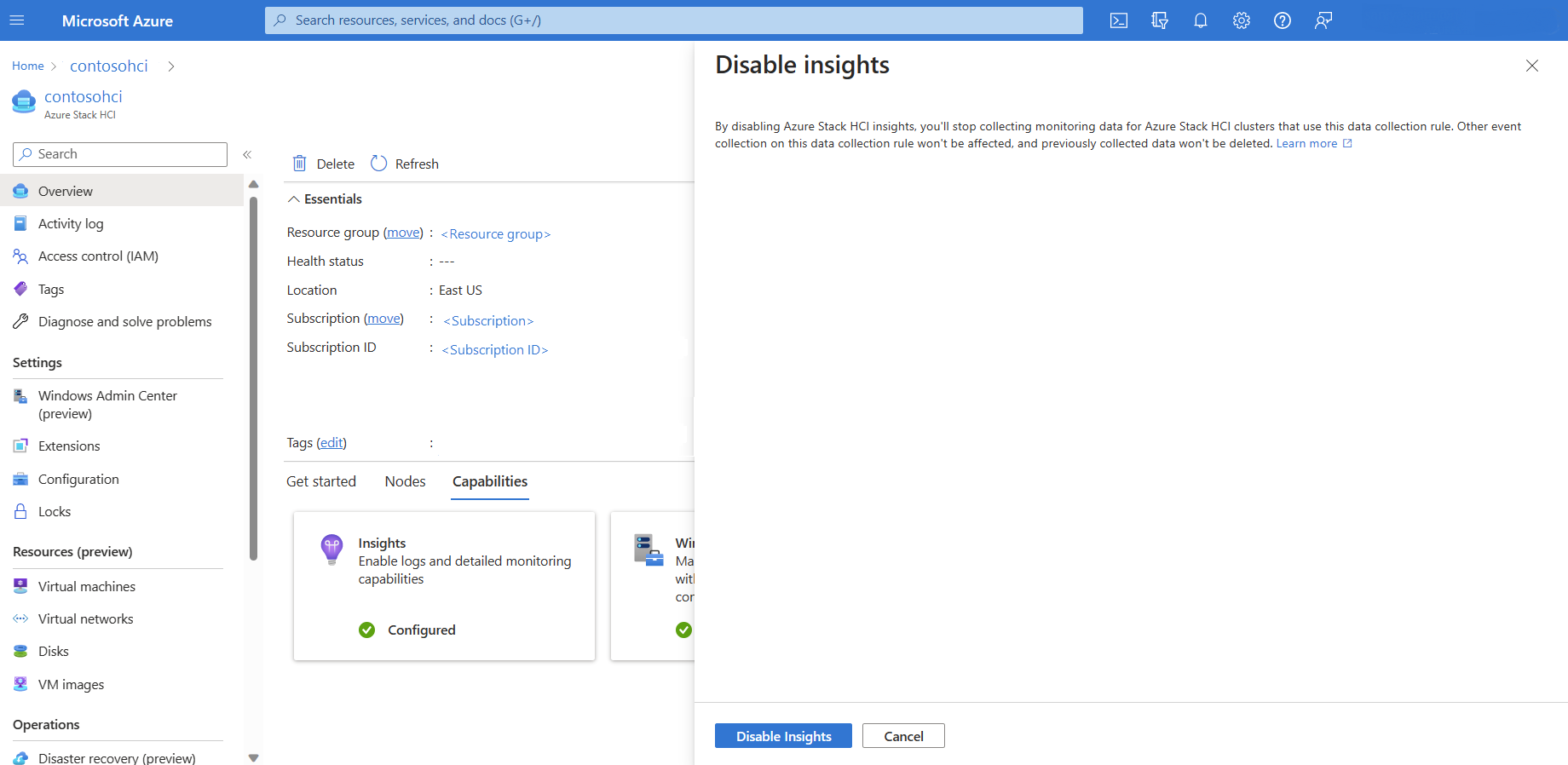
Task: Click the Insights capability card title
Action: (x=382, y=543)
